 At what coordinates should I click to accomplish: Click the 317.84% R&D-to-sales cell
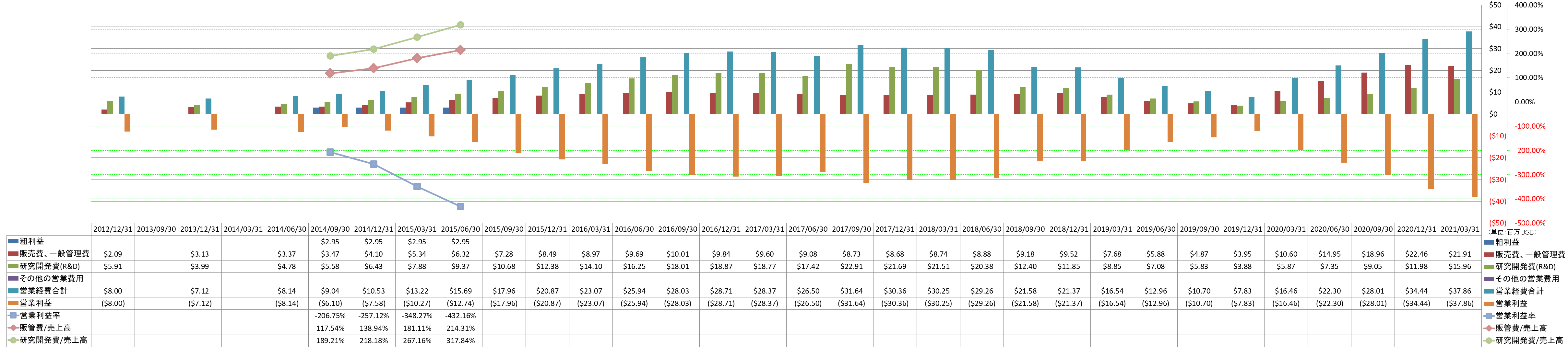click(x=460, y=340)
